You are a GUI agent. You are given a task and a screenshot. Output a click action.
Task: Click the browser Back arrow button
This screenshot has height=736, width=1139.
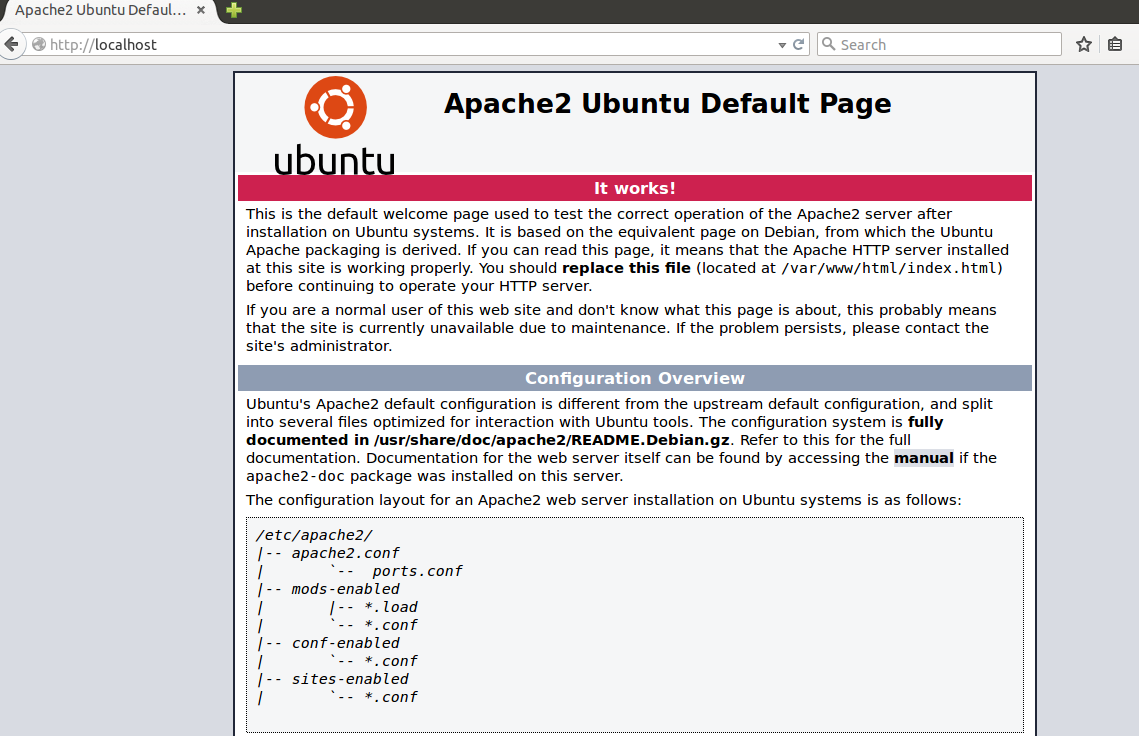(x=12, y=44)
